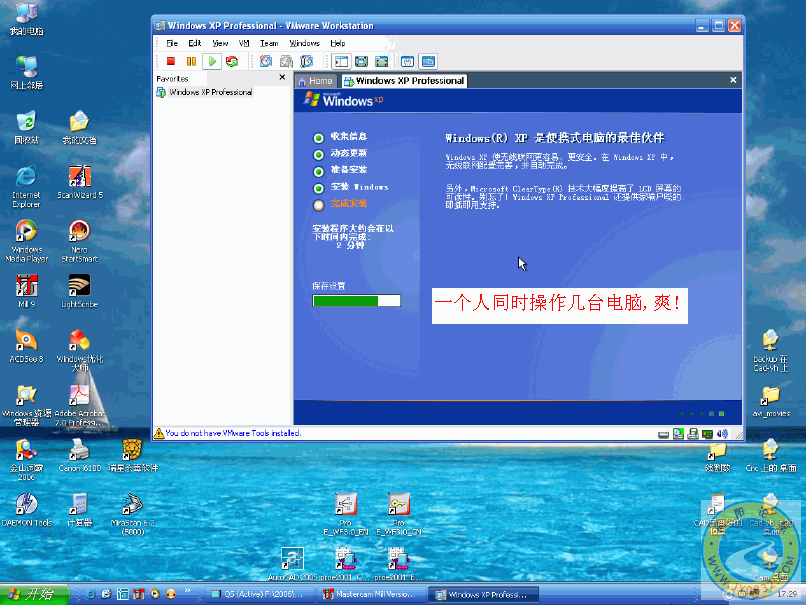The width and height of the screenshot is (806, 605).
Task: Open the ScanWizard 5 desktop icon
Action: coord(80,181)
